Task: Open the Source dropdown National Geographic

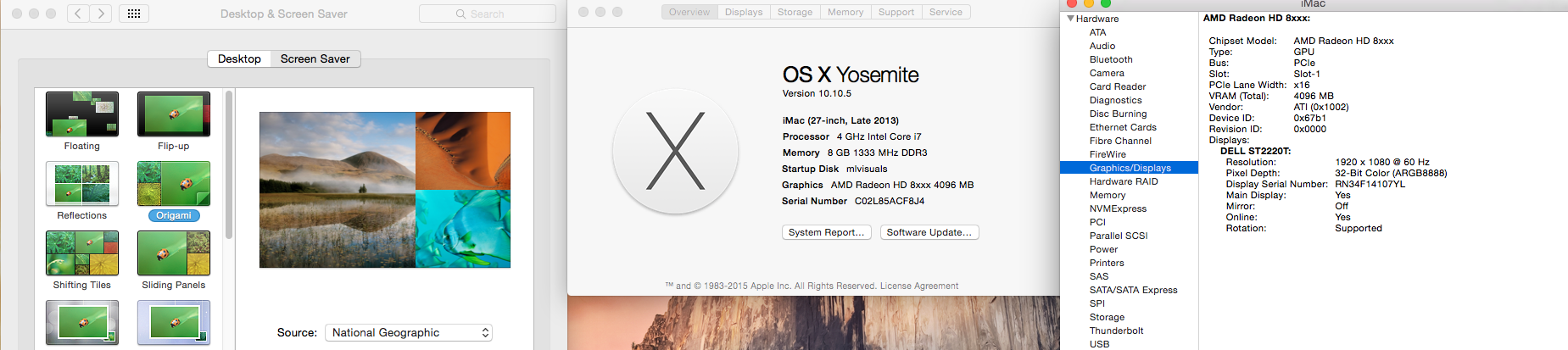Action: point(409,333)
